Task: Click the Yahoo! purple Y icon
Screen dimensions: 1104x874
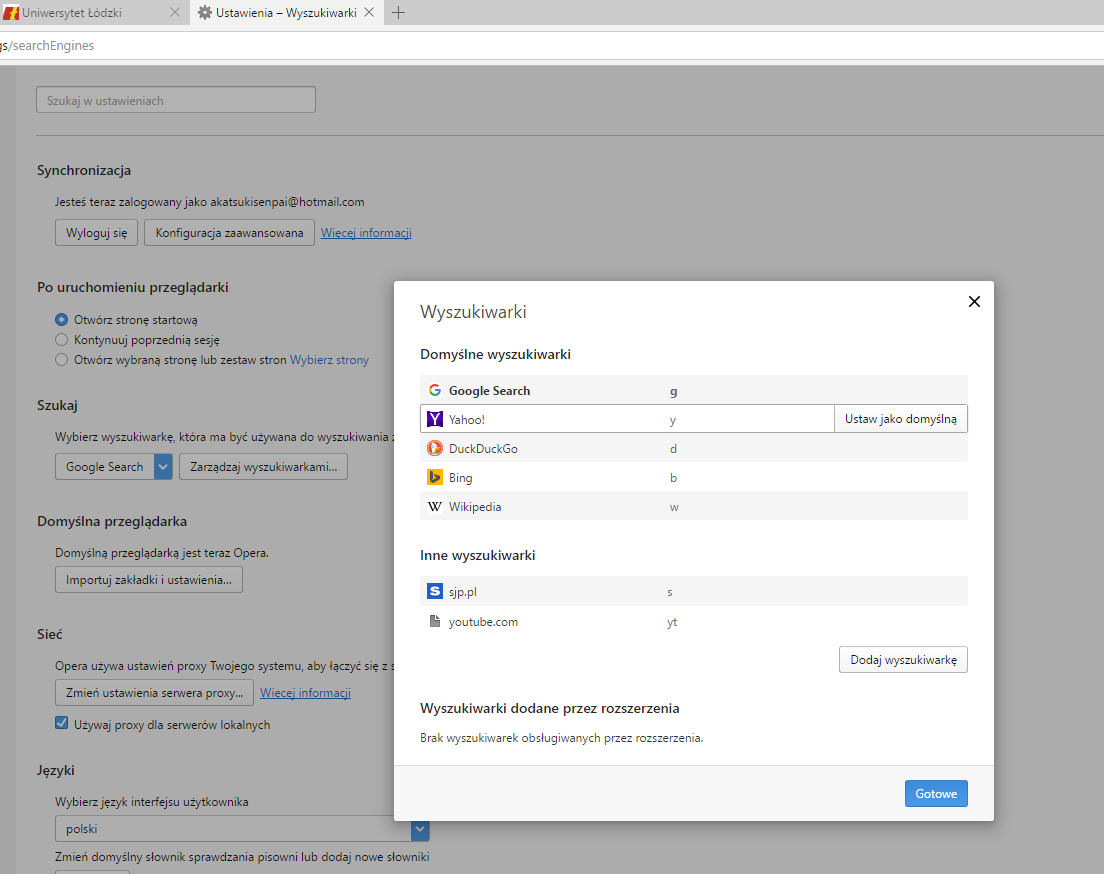Action: point(435,419)
